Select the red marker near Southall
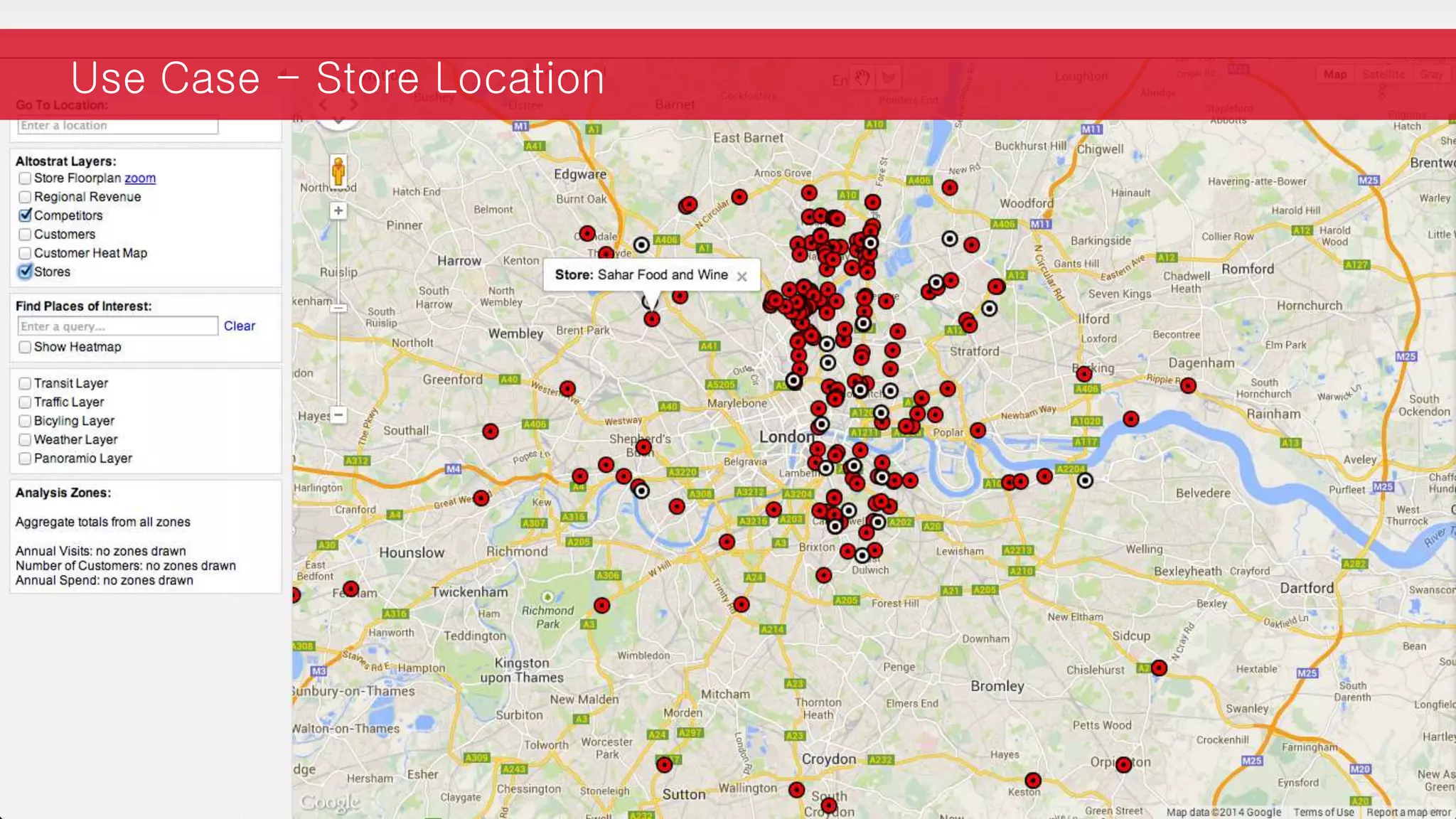Viewport: 1456px width, 819px height. [491, 432]
